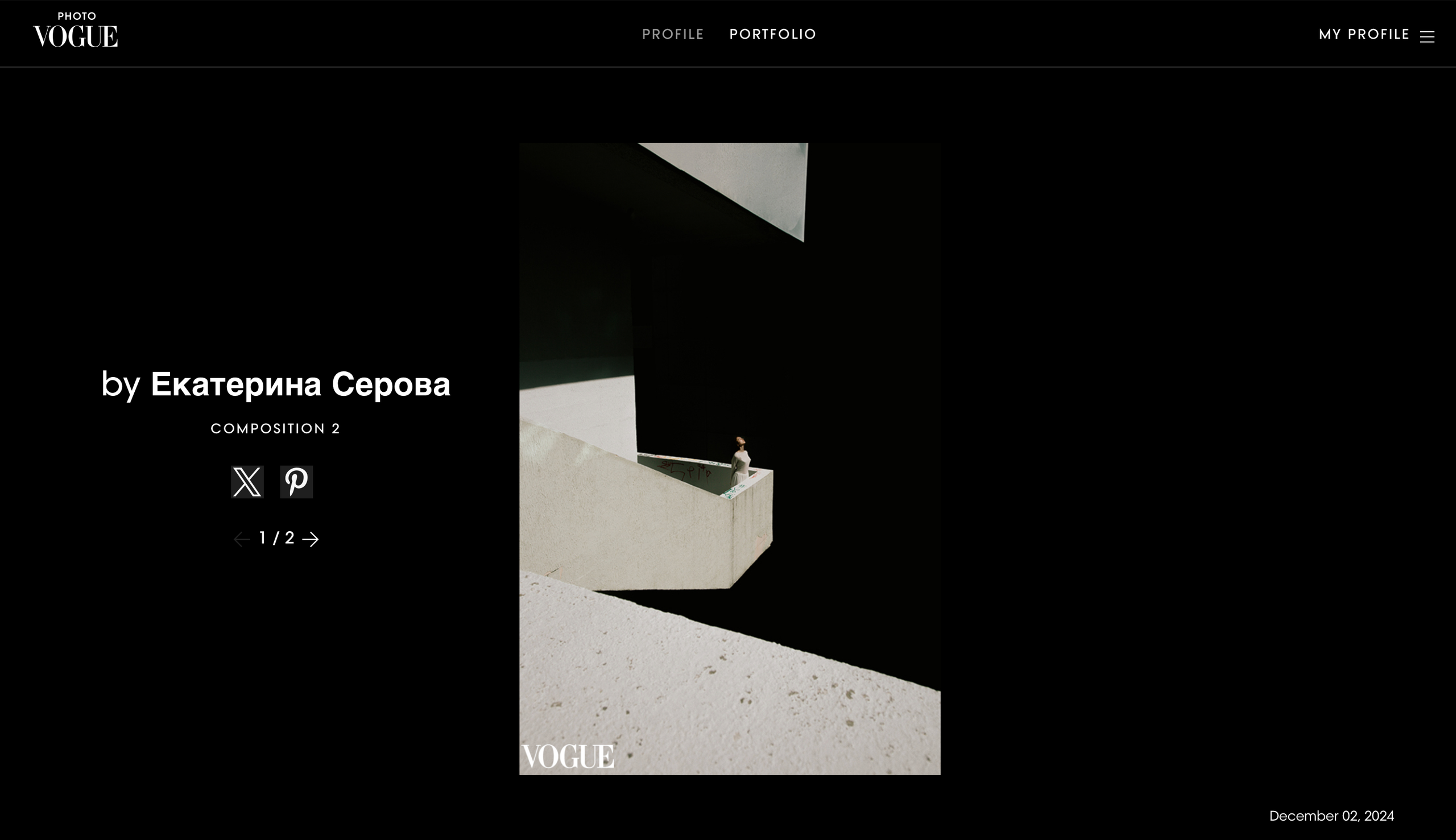The height and width of the screenshot is (840, 1456).
Task: Expand the site menu using the three-line icon
Action: pos(1428,36)
